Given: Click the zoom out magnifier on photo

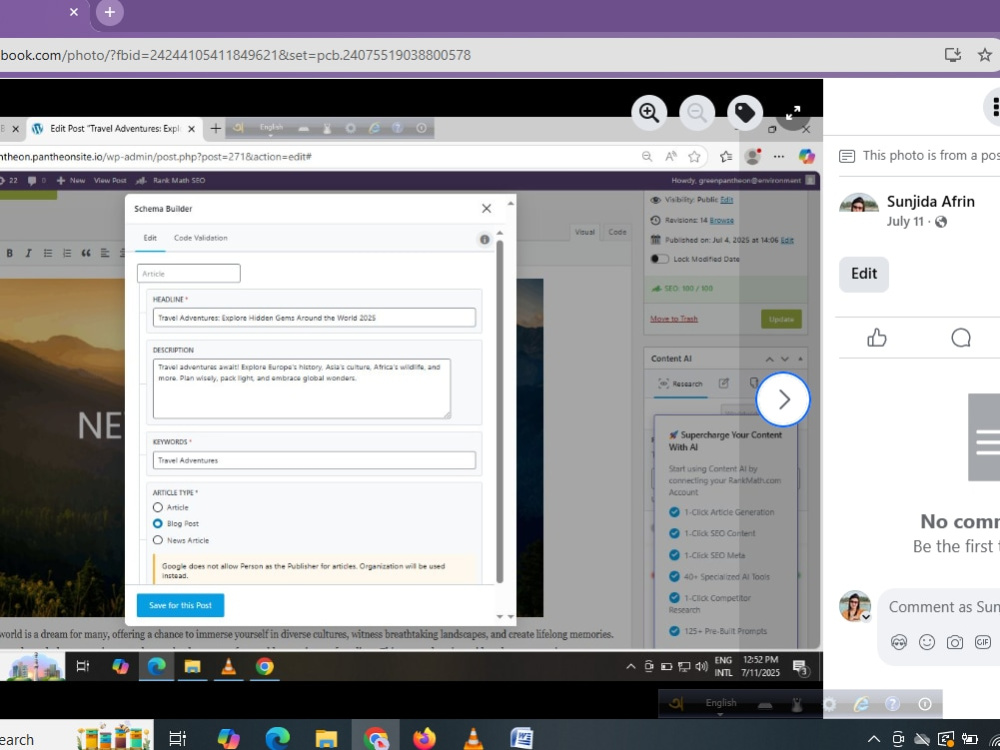Looking at the screenshot, I should (x=697, y=113).
